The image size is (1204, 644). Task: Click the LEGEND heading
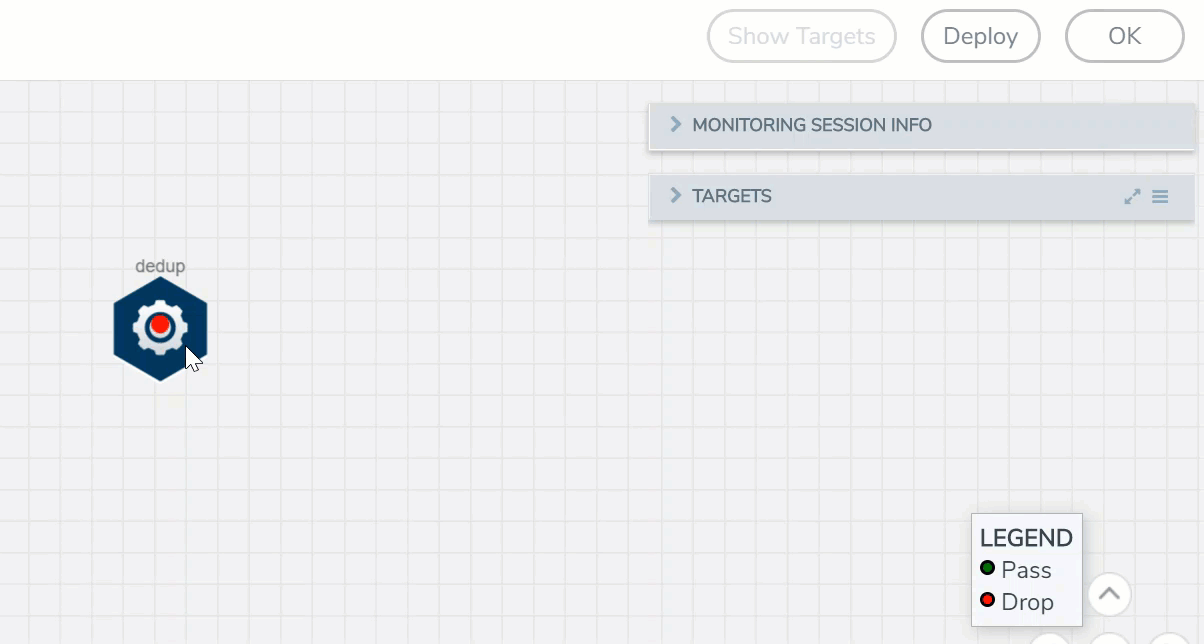tap(1026, 538)
